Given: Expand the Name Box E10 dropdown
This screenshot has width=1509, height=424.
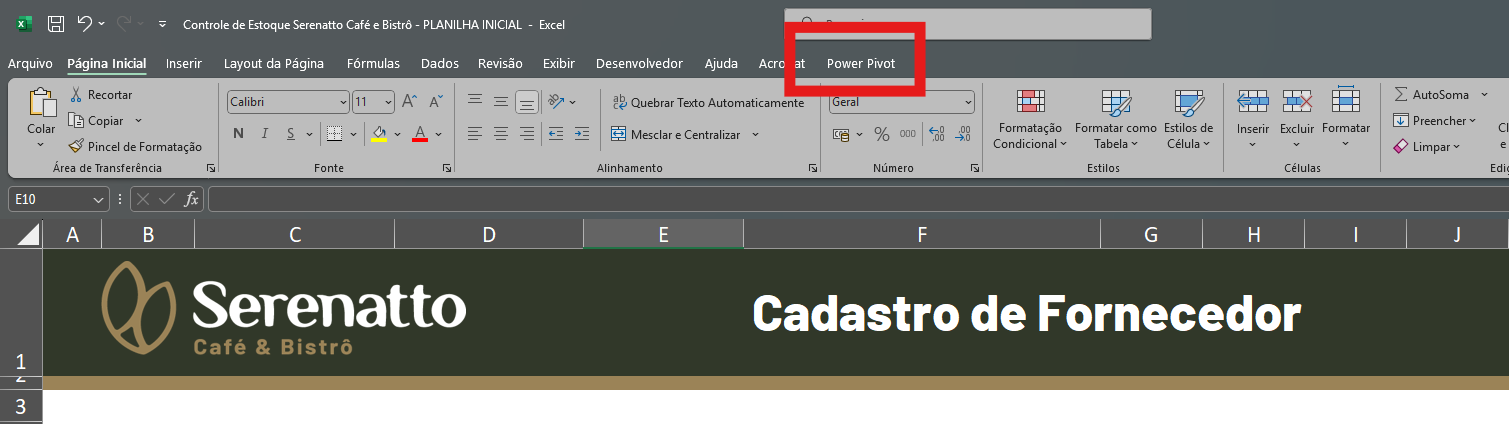Looking at the screenshot, I should [98, 199].
